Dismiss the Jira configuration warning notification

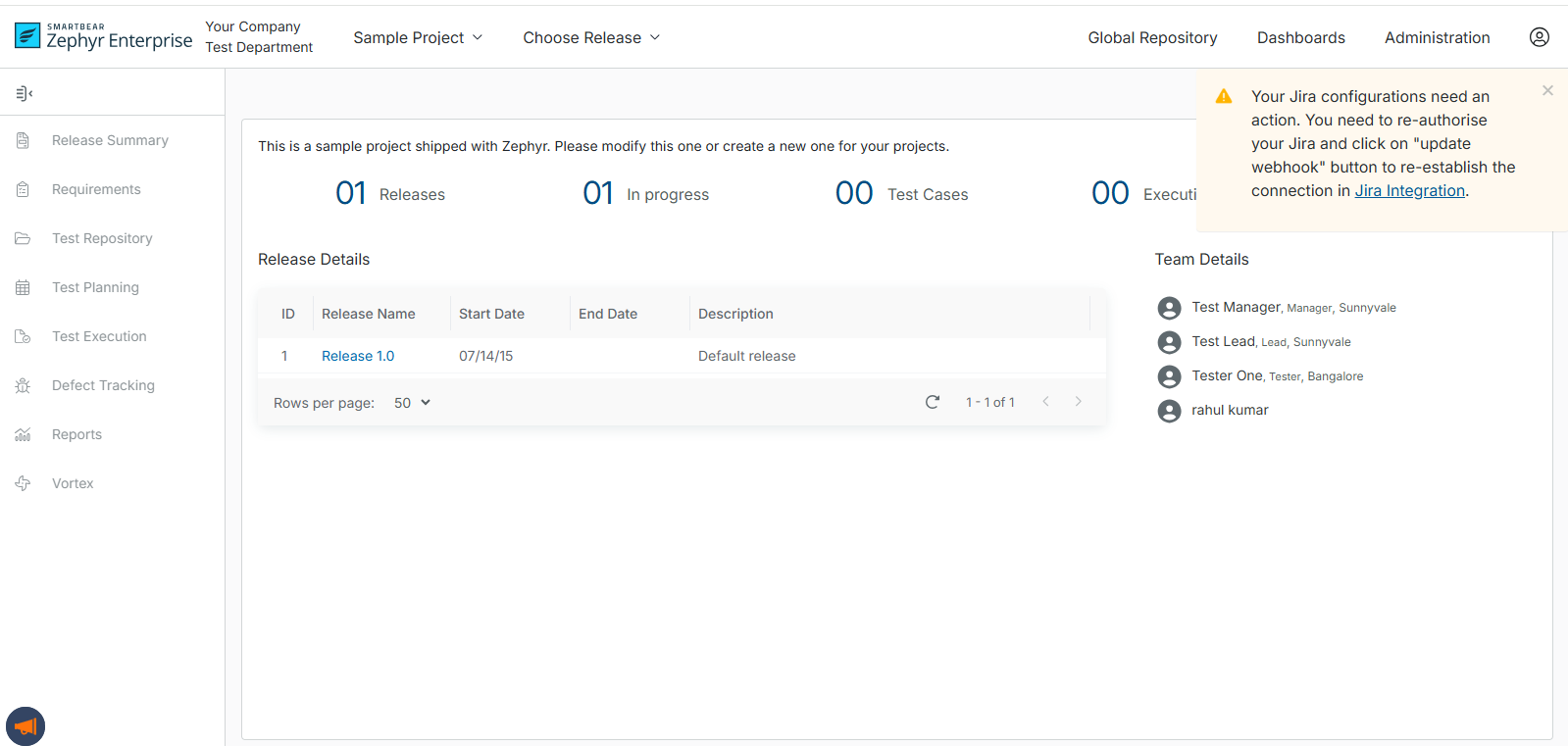pos(1547,90)
